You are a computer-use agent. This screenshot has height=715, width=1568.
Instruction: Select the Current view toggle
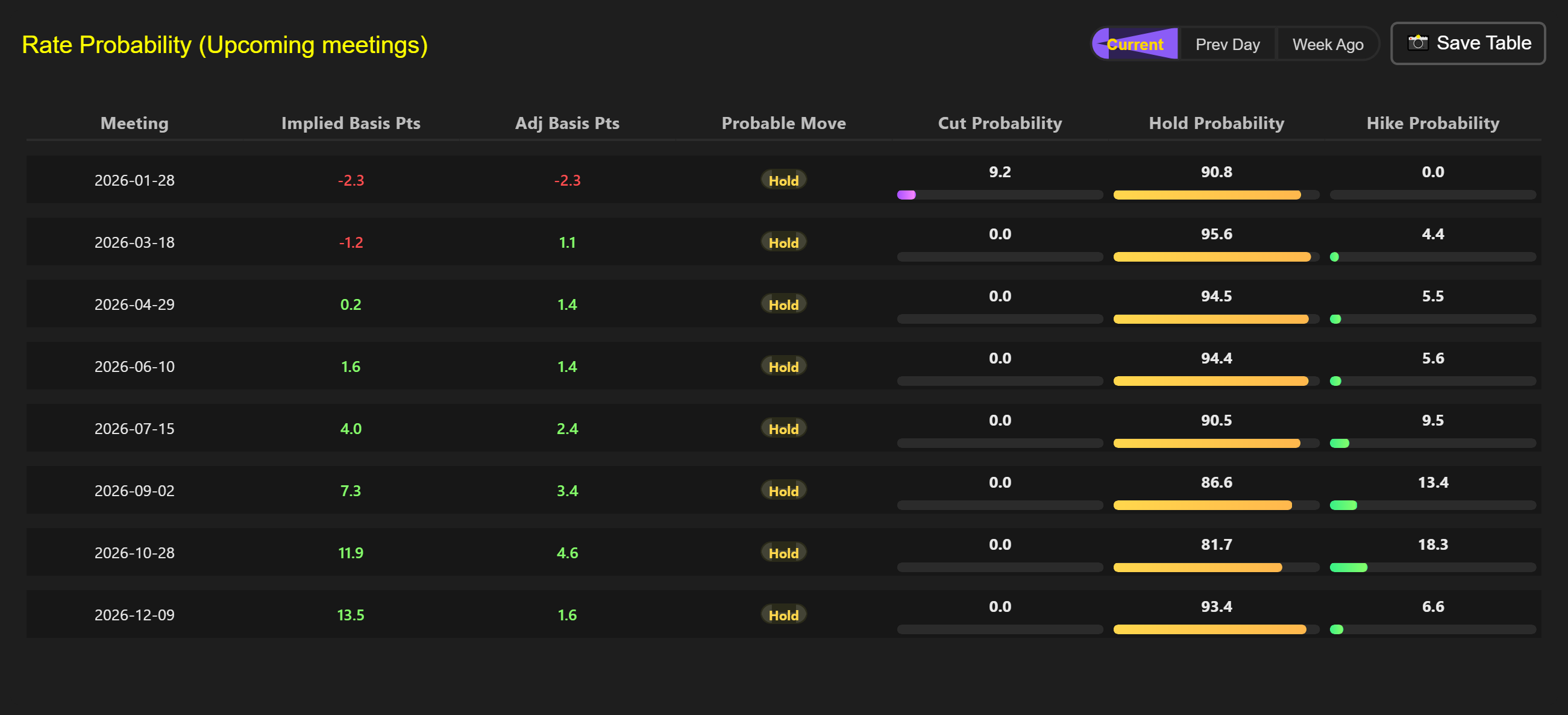[x=1135, y=45]
